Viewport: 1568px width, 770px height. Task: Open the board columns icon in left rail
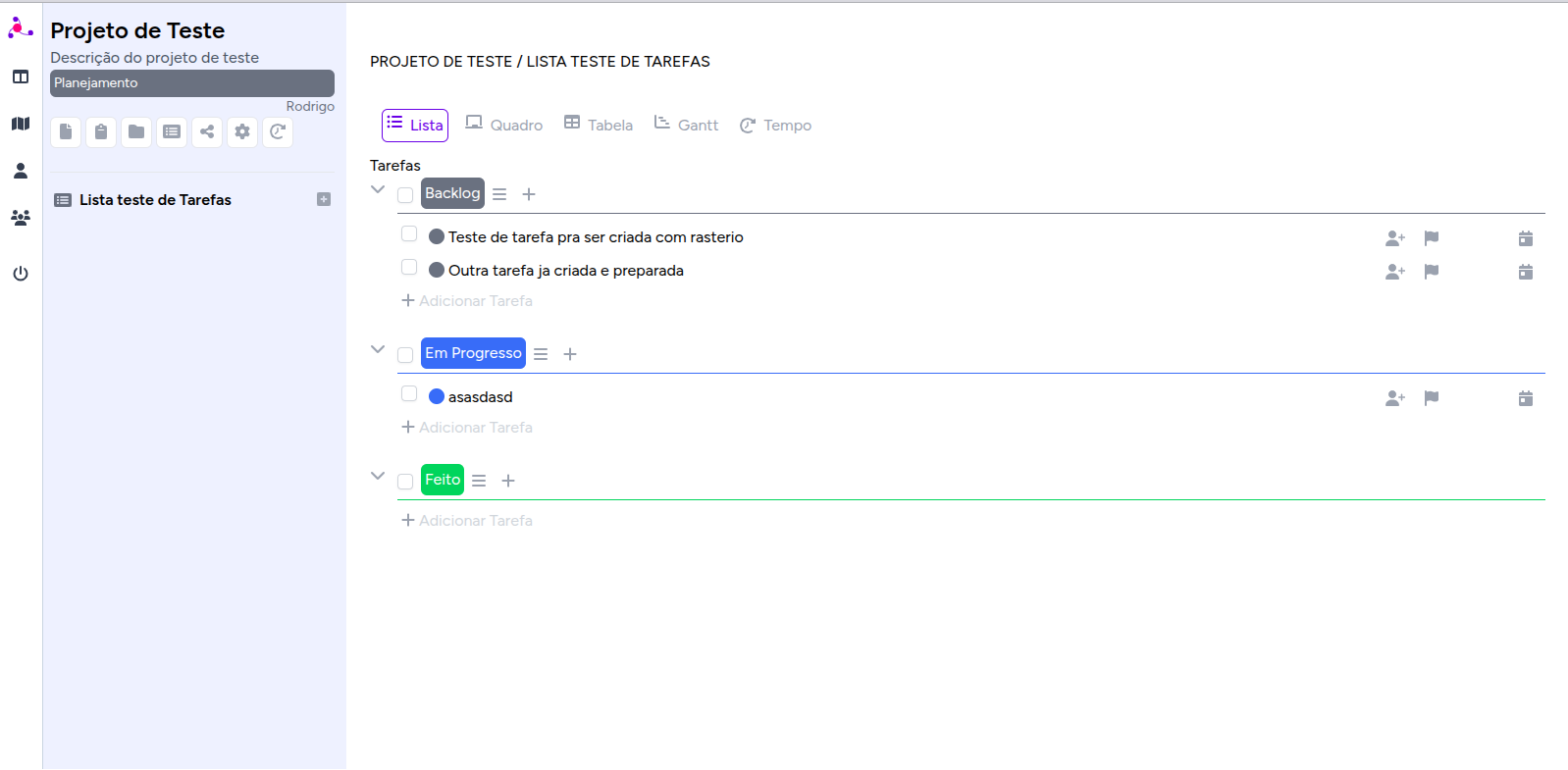tap(21, 77)
